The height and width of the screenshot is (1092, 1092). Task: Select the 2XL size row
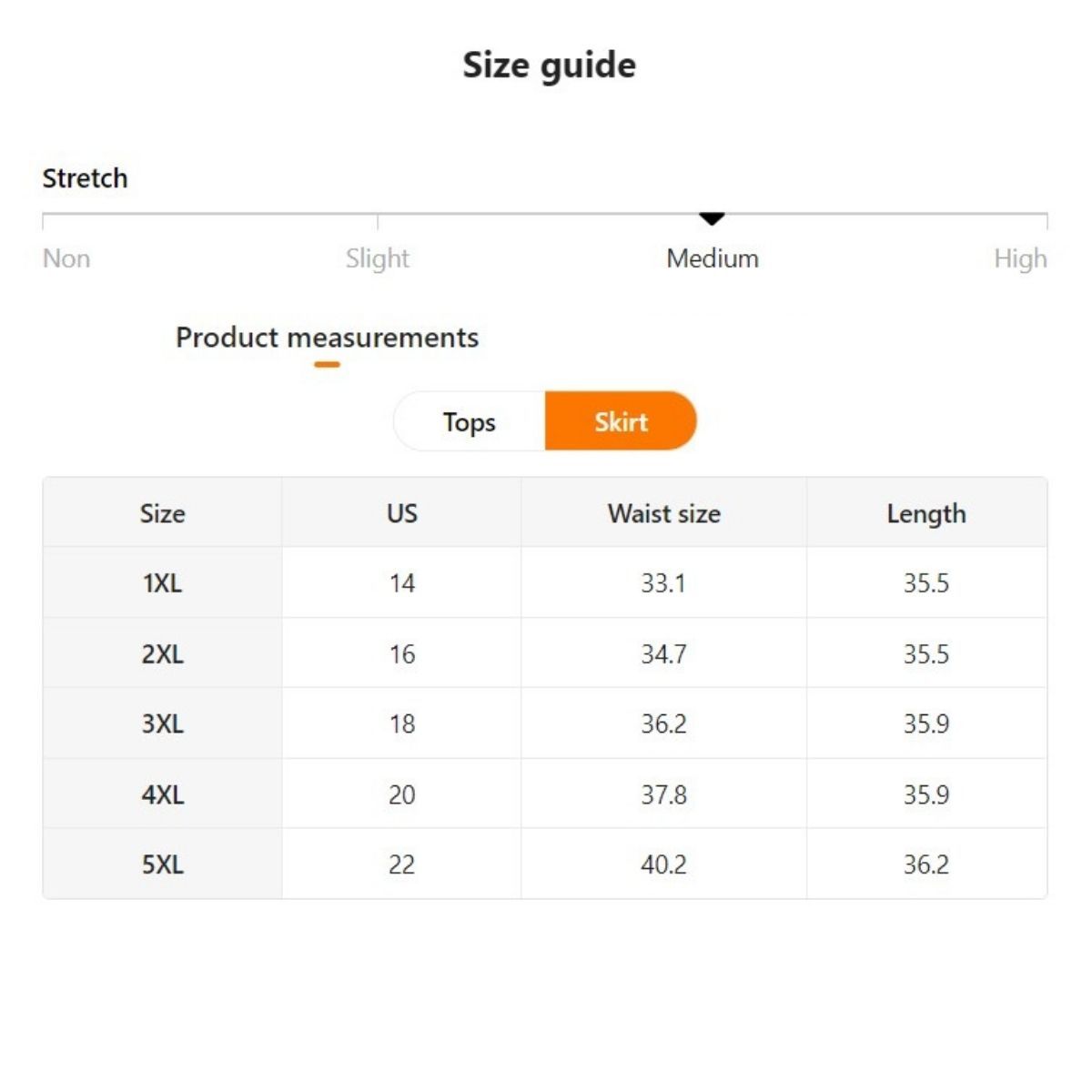point(163,653)
